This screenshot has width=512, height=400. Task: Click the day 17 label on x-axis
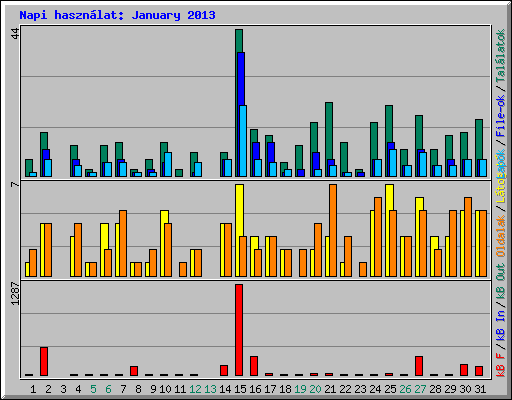[x=270, y=389]
